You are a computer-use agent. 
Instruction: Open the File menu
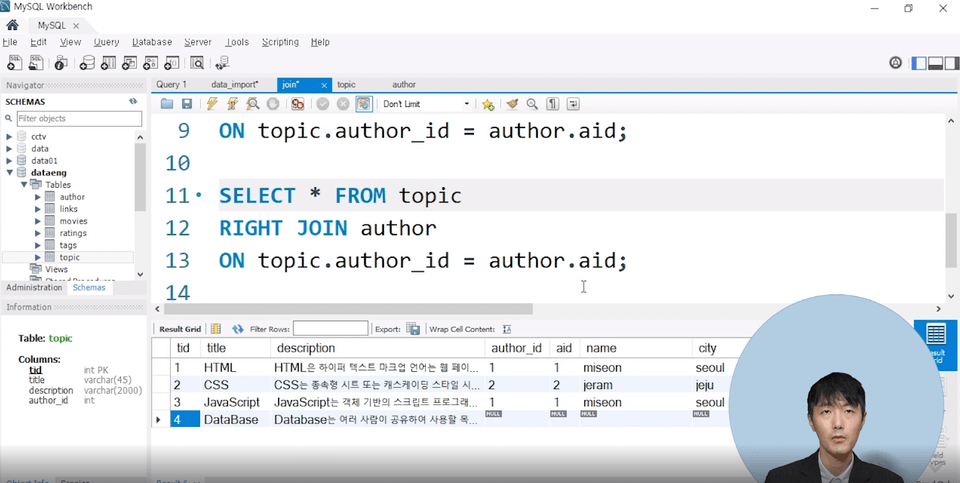(10, 42)
